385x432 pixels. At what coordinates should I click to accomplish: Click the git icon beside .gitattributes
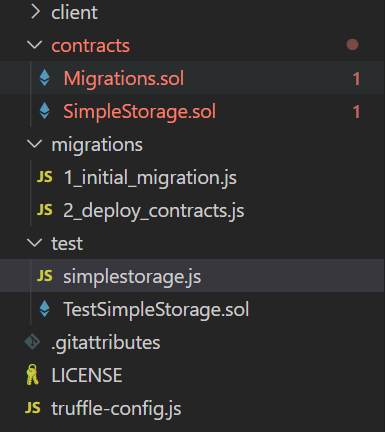[32, 342]
